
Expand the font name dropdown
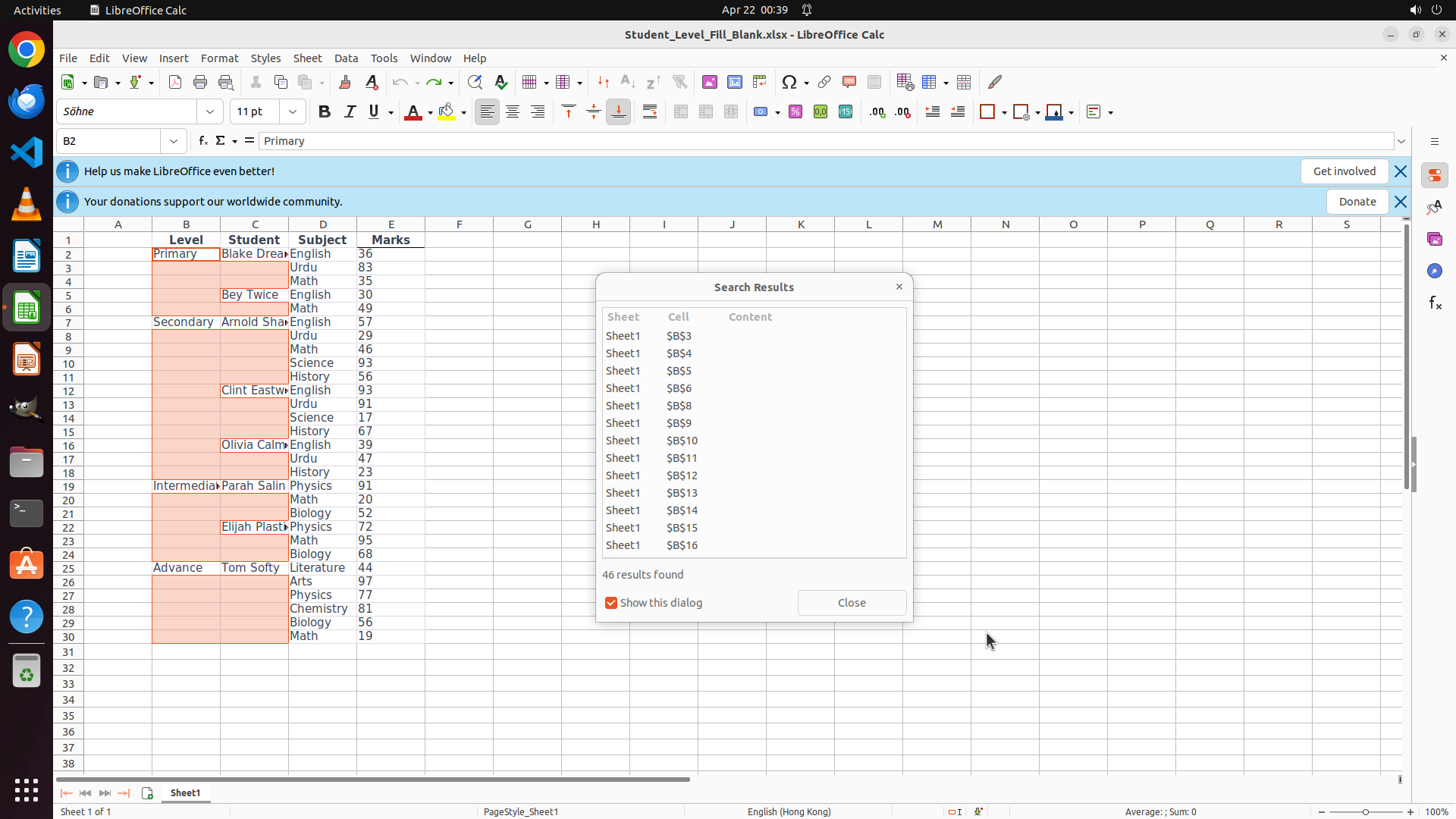coord(210,112)
